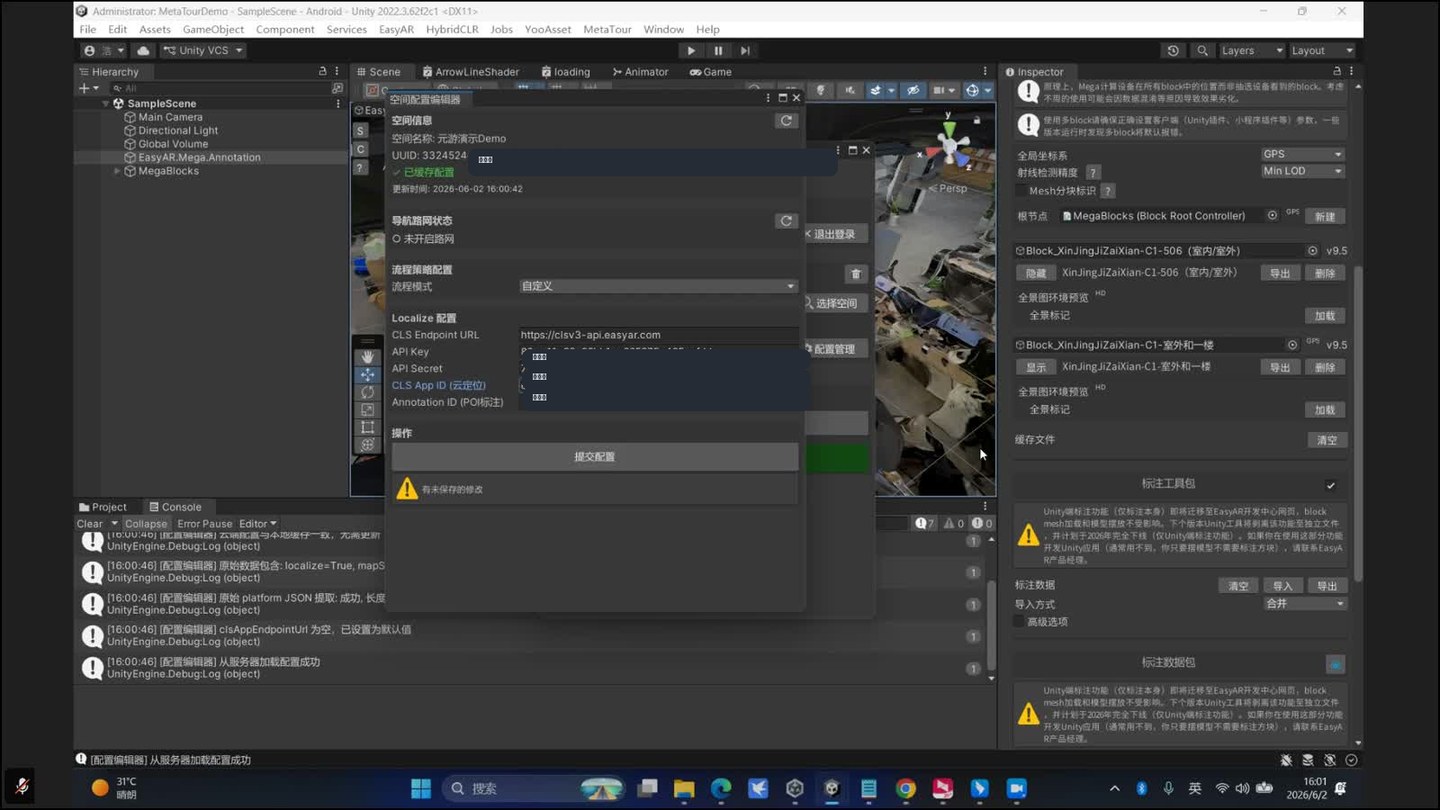Click the 提交配置 button
The width and height of the screenshot is (1440, 810).
tap(595, 457)
